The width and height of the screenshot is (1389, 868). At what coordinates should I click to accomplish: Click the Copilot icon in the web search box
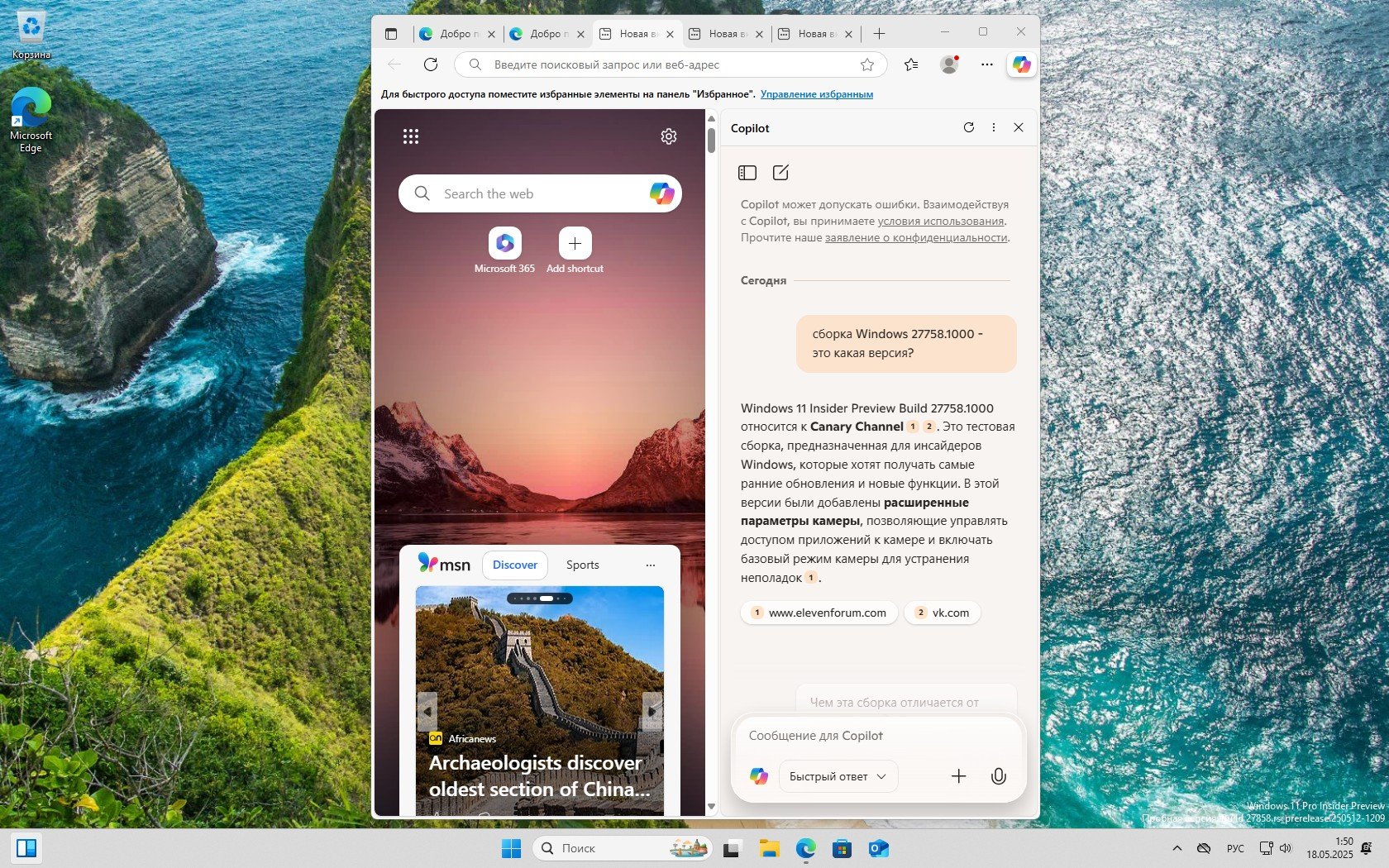(x=661, y=193)
